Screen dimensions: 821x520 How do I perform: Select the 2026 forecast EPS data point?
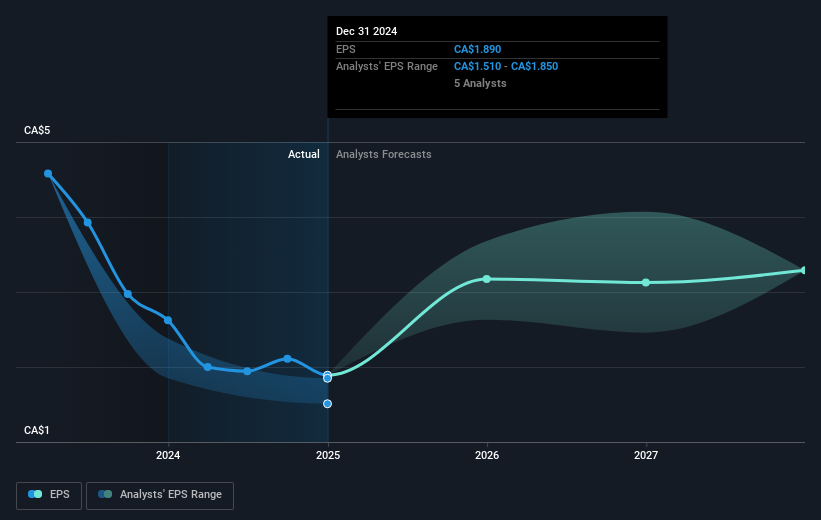pos(487,279)
